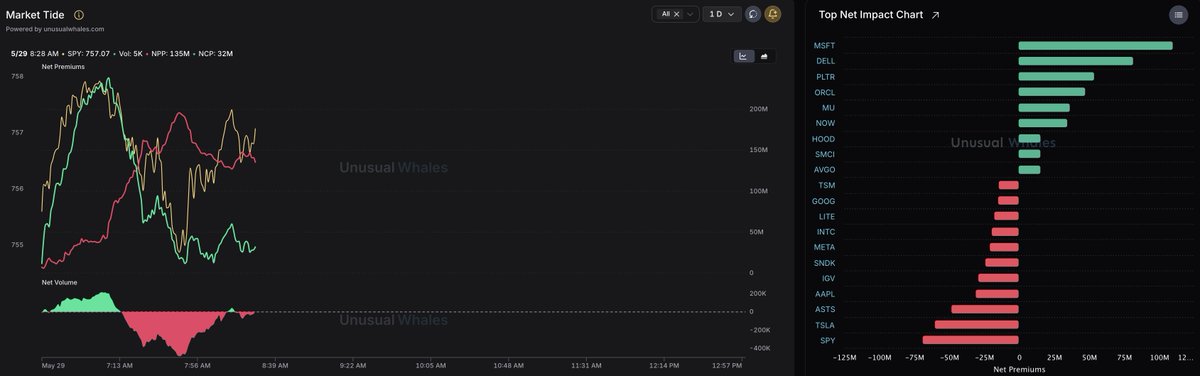Click the Market Tide heading text
This screenshot has height=376, width=1200.
pos(35,15)
